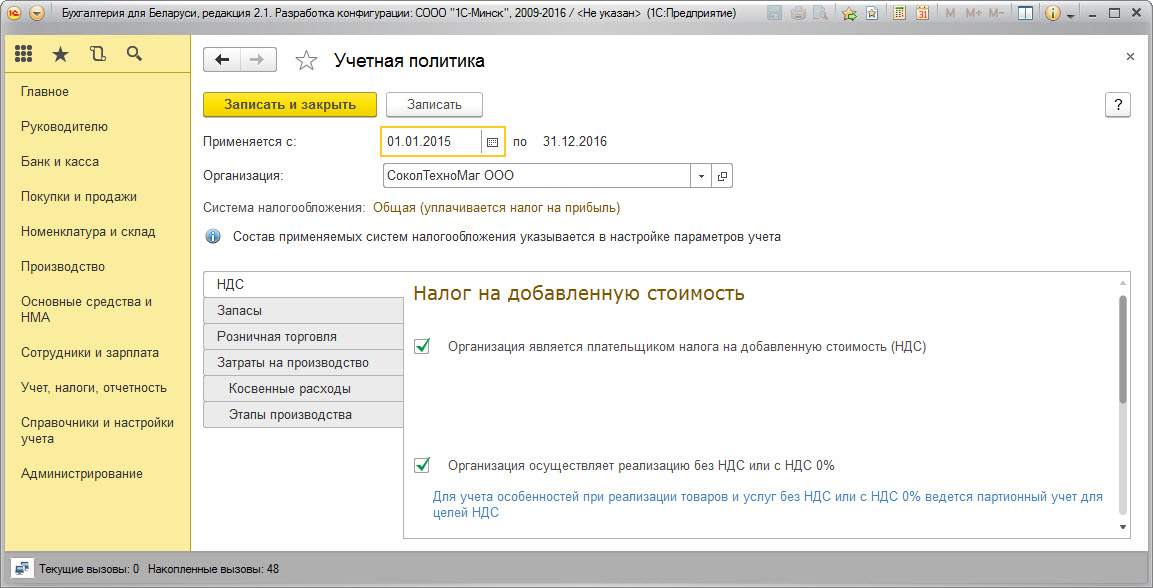Click the vertical scrollbar in VAT panel
1153x588 pixels.
point(1123,350)
